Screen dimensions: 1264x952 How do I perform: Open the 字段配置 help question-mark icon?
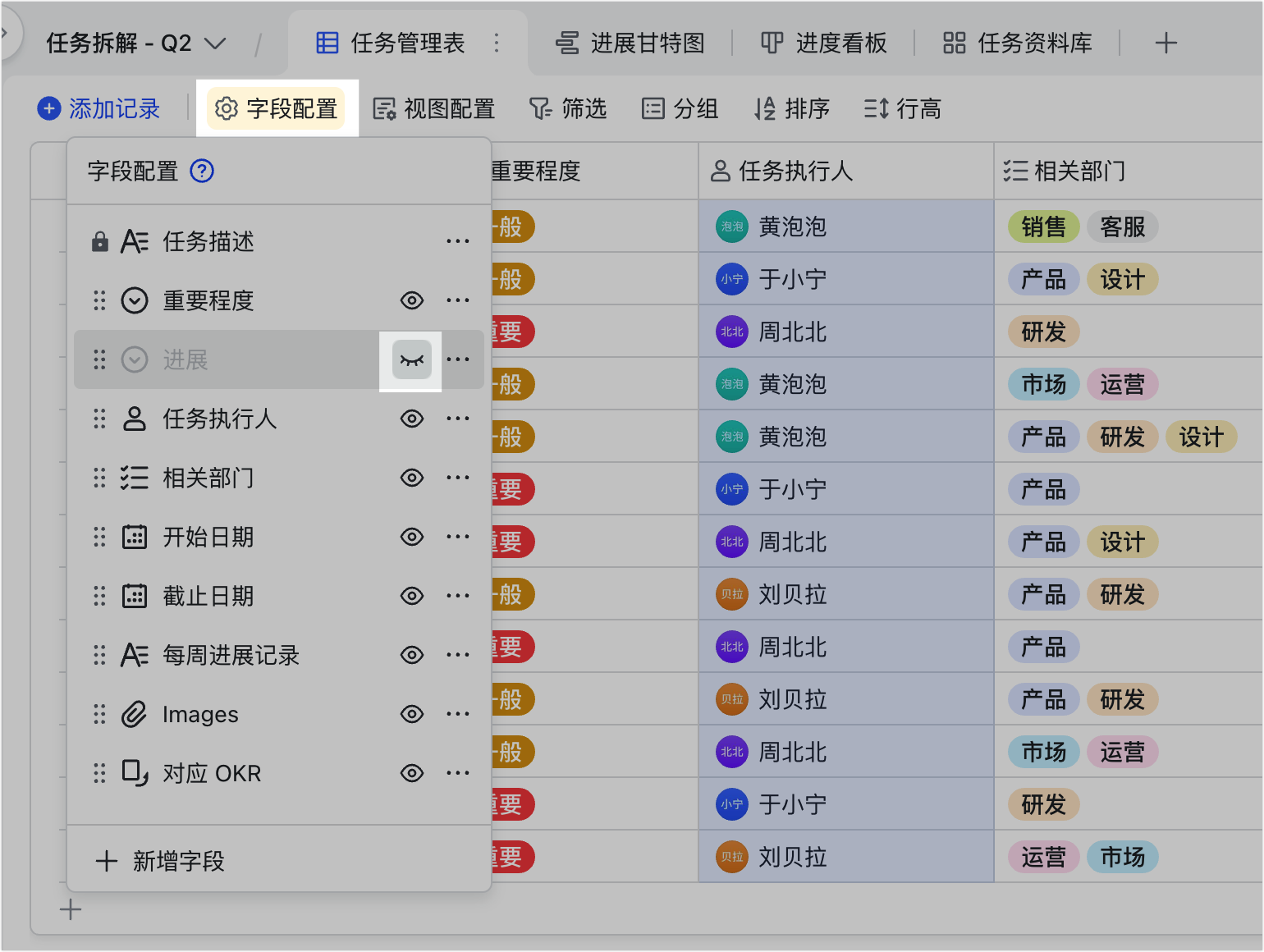(202, 171)
